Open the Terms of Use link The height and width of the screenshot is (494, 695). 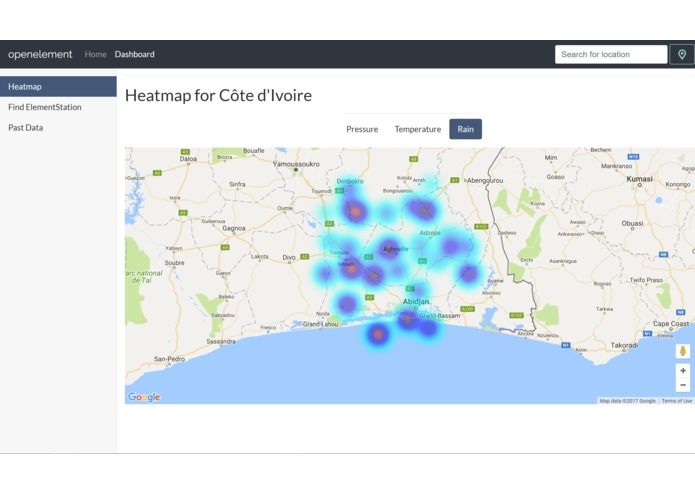pyautogui.click(x=676, y=401)
